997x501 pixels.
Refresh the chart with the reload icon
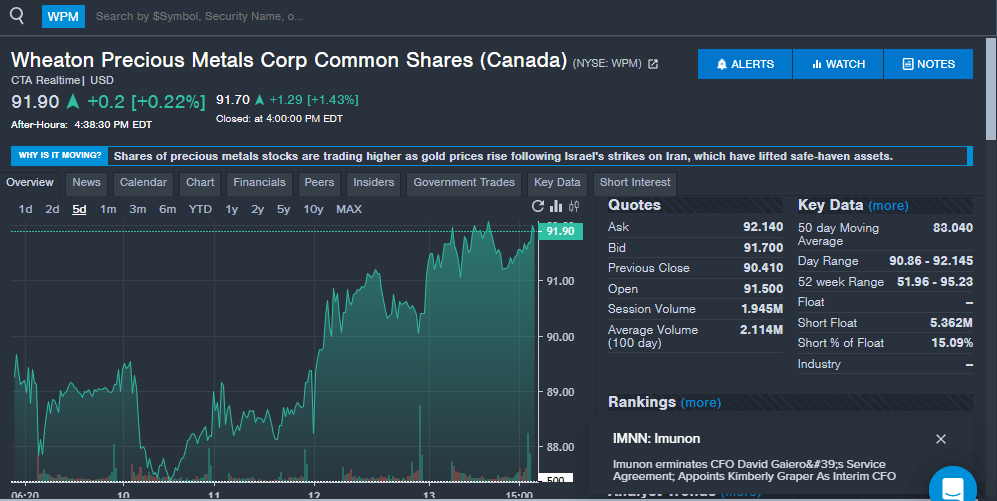coord(538,206)
